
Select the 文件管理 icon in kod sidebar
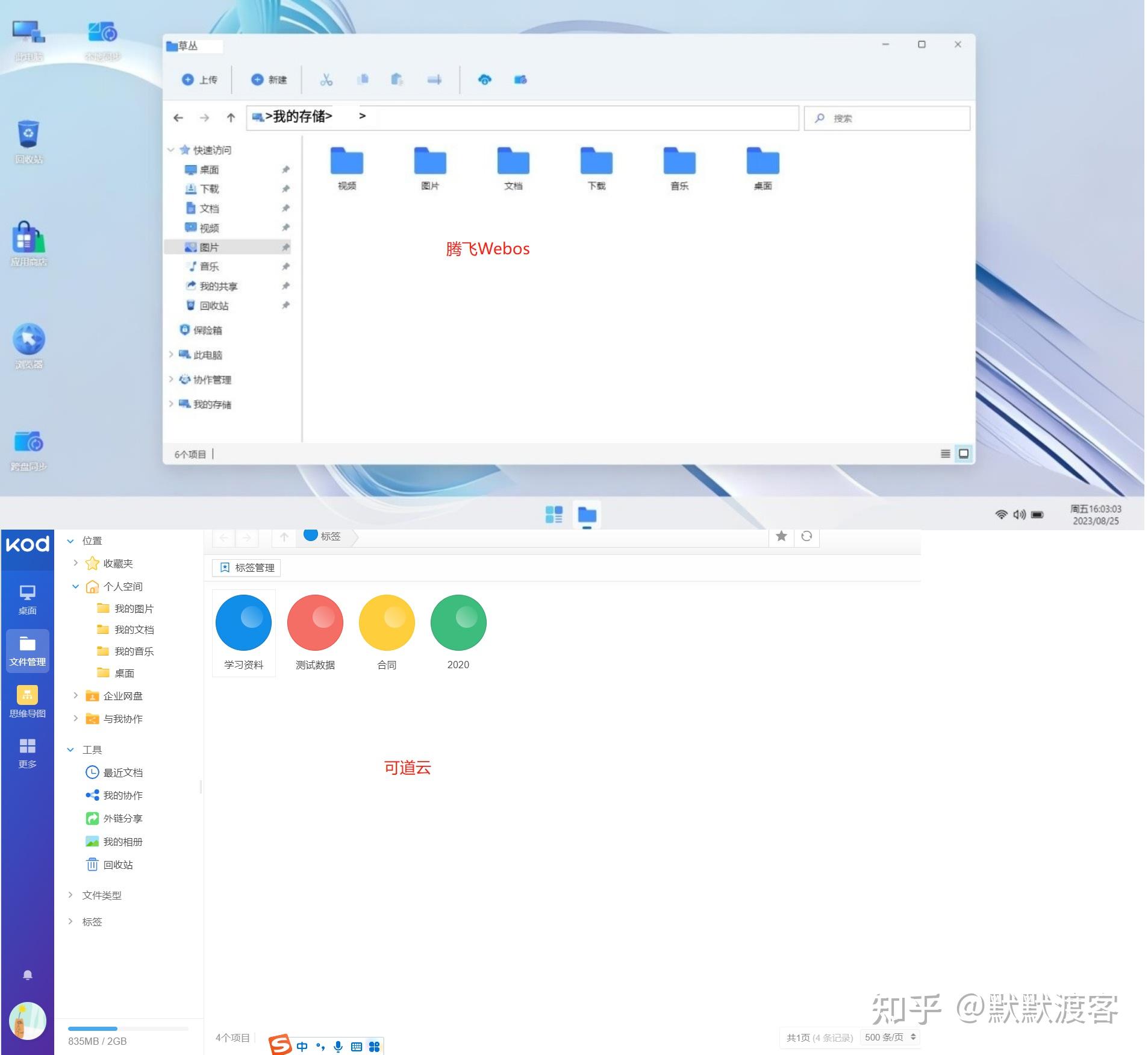click(x=27, y=651)
